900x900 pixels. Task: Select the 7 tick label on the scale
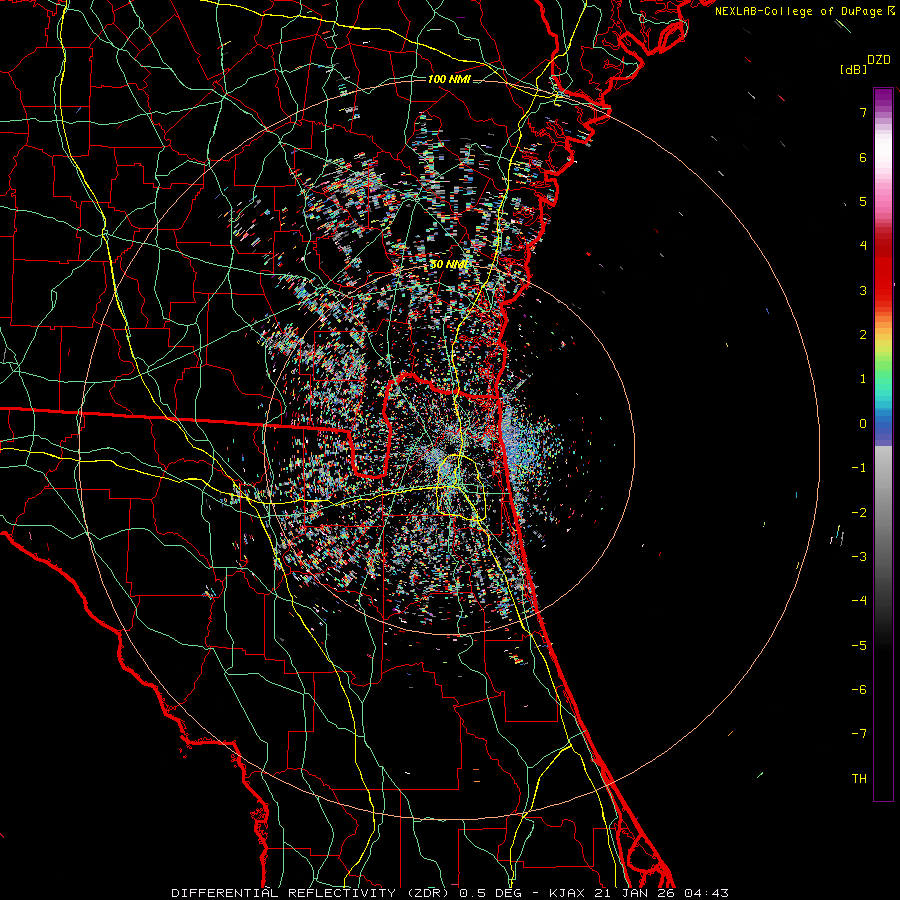coord(863,112)
